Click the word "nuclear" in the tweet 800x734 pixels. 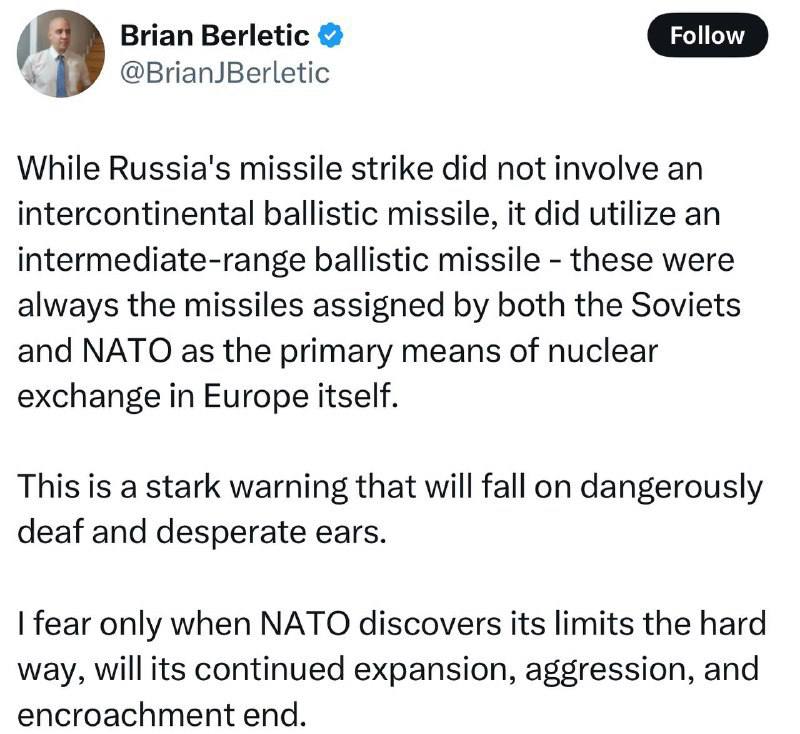pos(603,351)
